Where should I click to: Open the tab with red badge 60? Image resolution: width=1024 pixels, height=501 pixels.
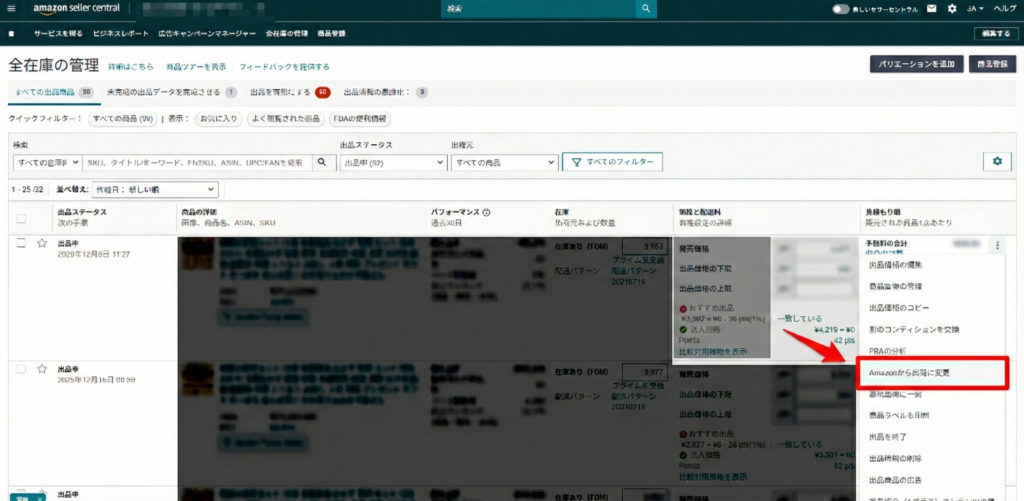[x=290, y=92]
